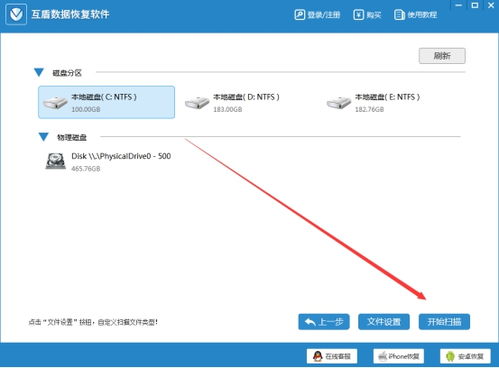Open online customer service (在线客服)
Viewport: 499px width, 368px height.
(x=332, y=356)
